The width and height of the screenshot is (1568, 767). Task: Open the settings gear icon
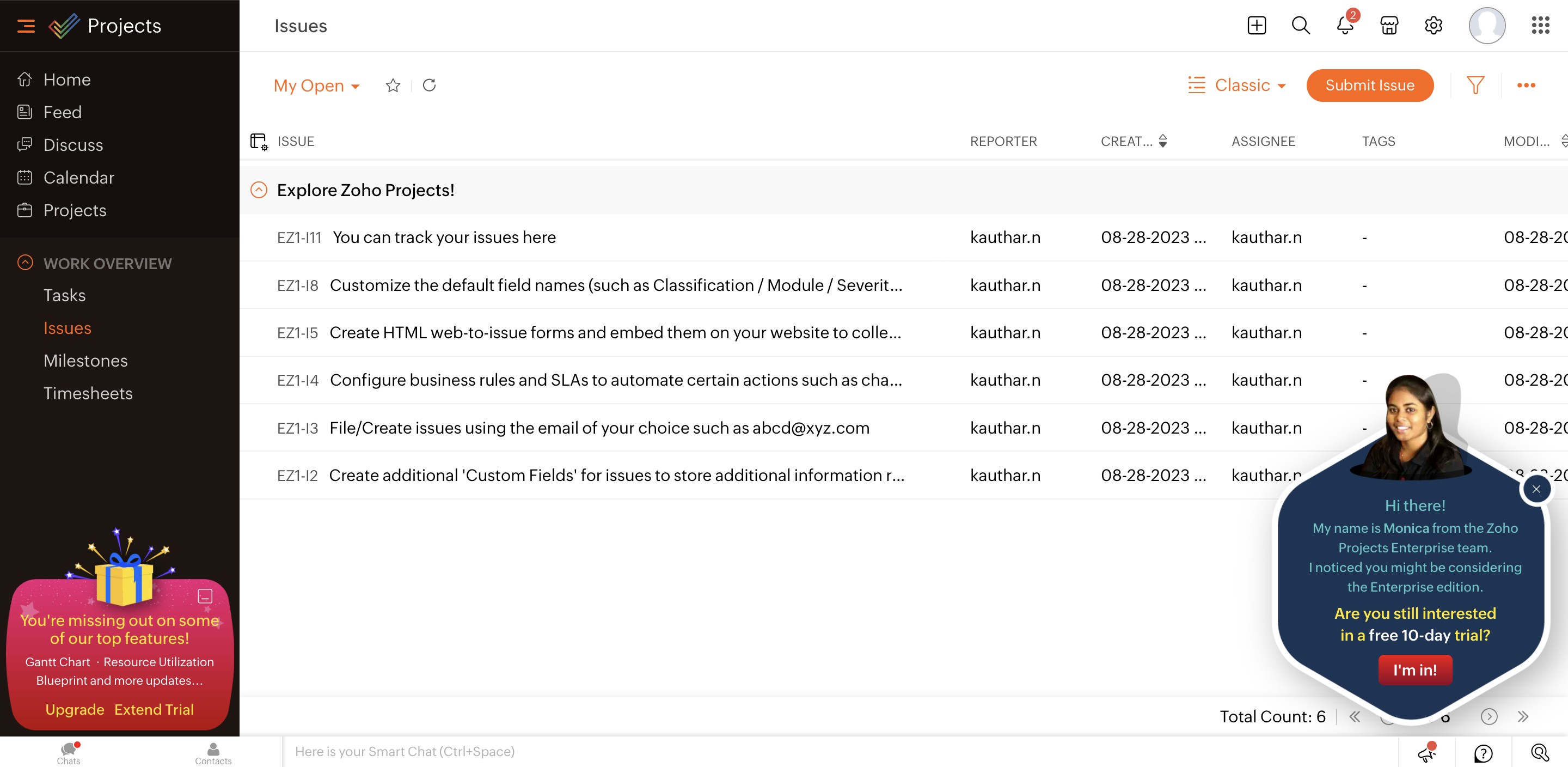click(1434, 26)
